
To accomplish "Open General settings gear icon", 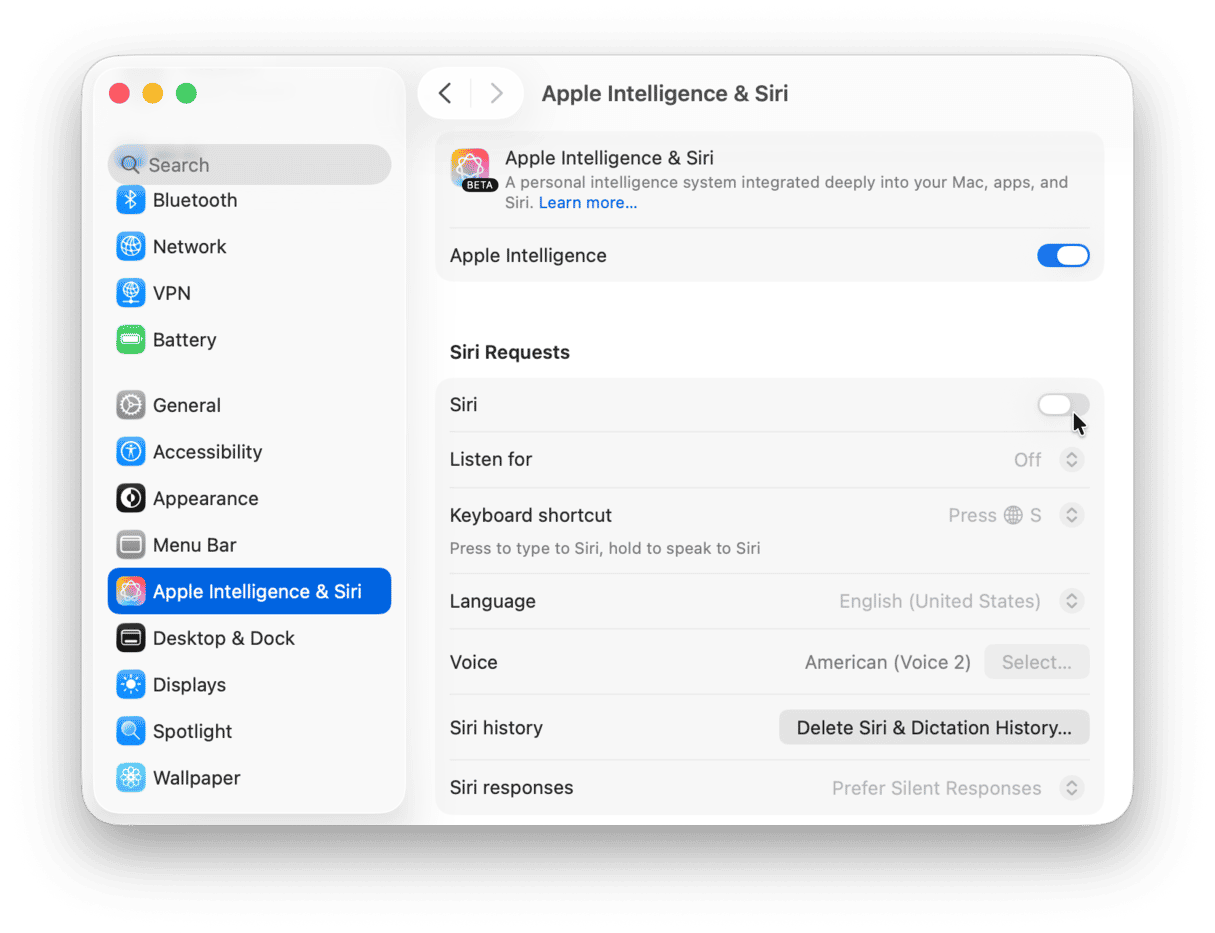I will [131, 405].
